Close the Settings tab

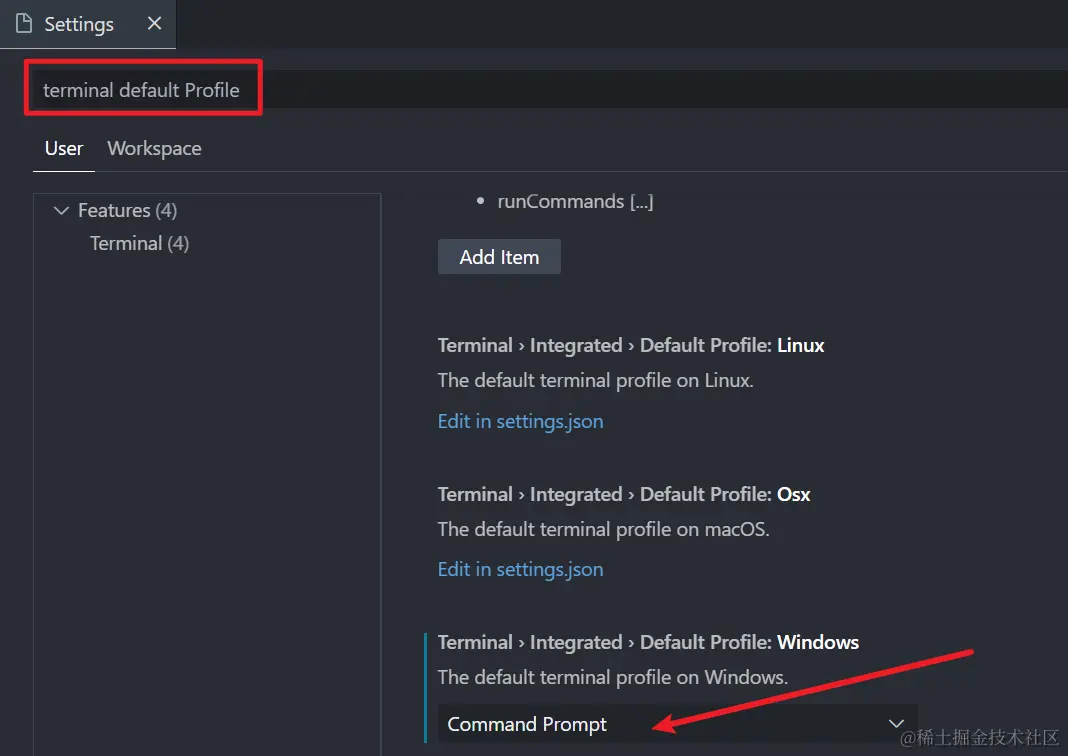coord(153,23)
